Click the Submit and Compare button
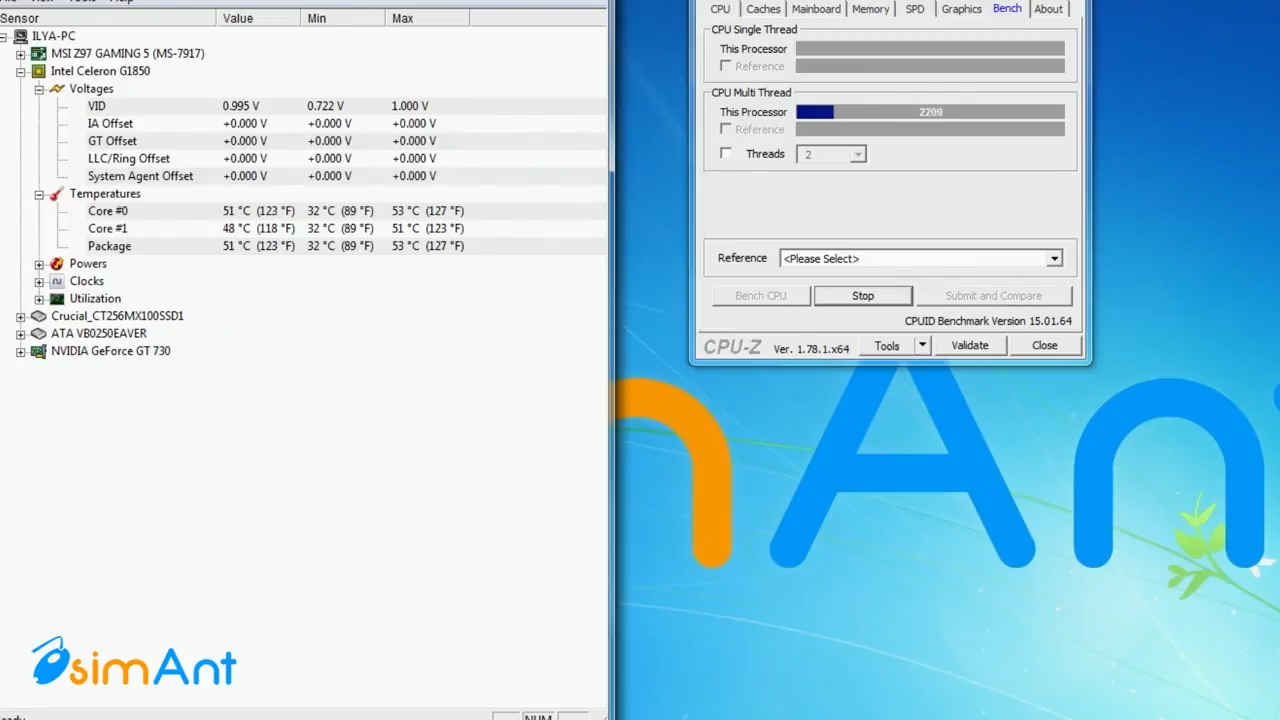1280x720 pixels. pyautogui.click(x=994, y=296)
